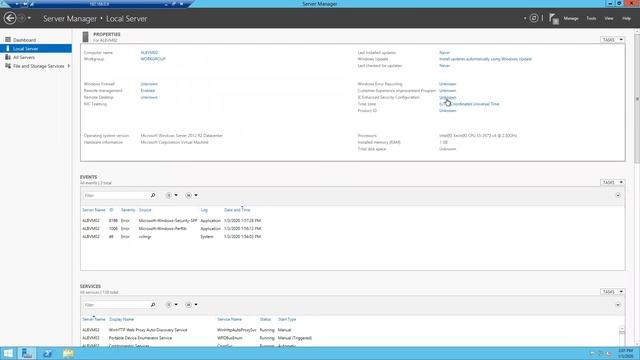Click Server Manager taskbar icon

coord(27,353)
